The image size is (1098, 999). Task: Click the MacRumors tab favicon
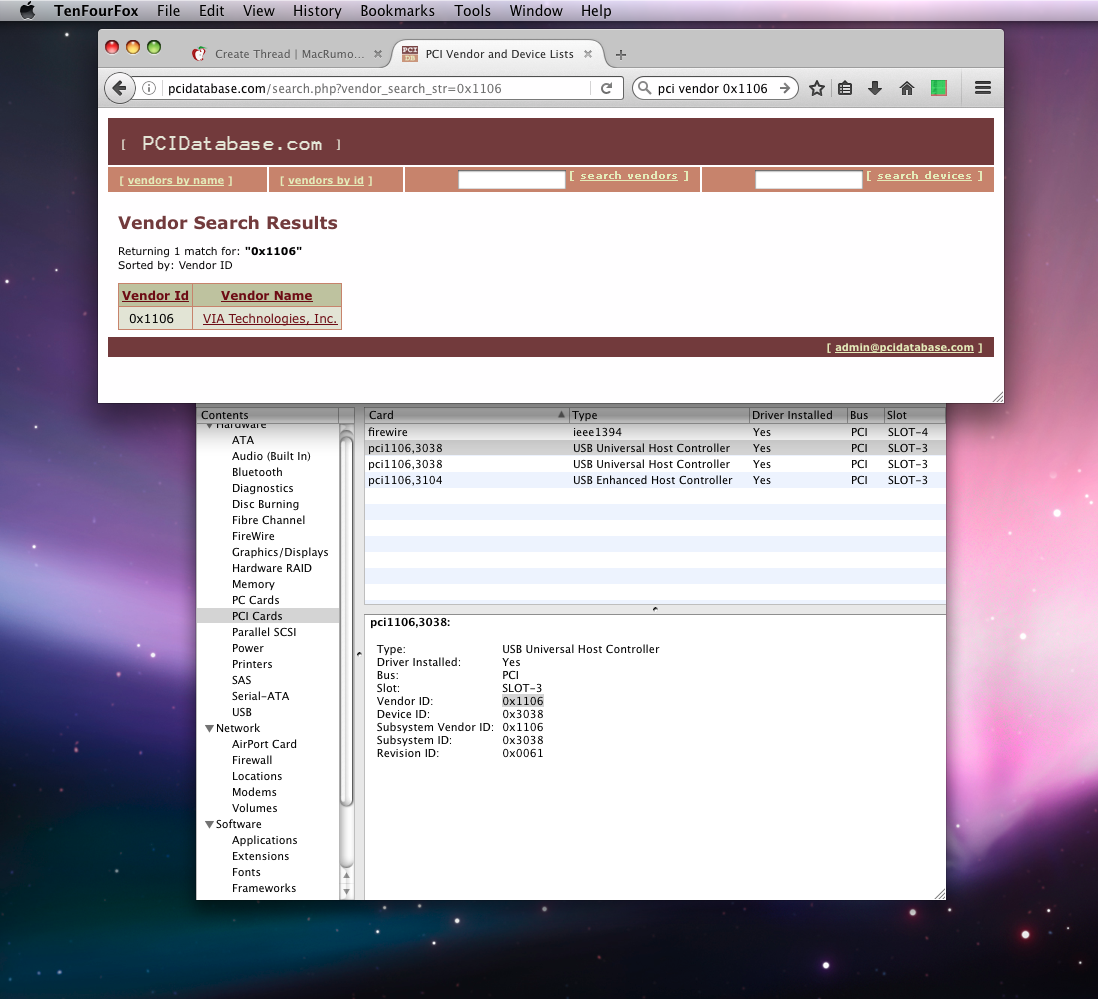199,54
